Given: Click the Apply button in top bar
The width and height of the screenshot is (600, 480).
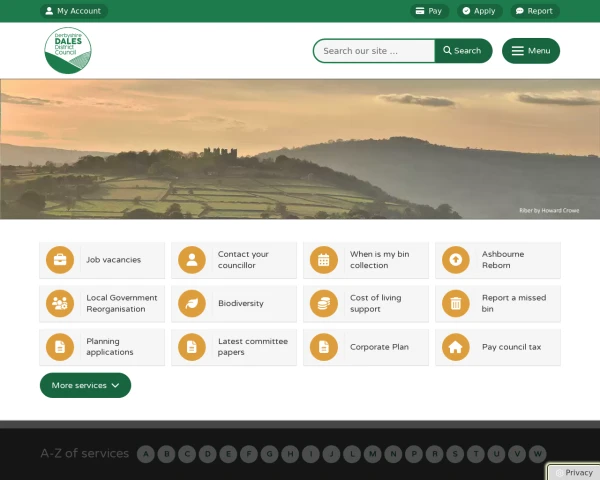Looking at the screenshot, I should pos(479,11).
